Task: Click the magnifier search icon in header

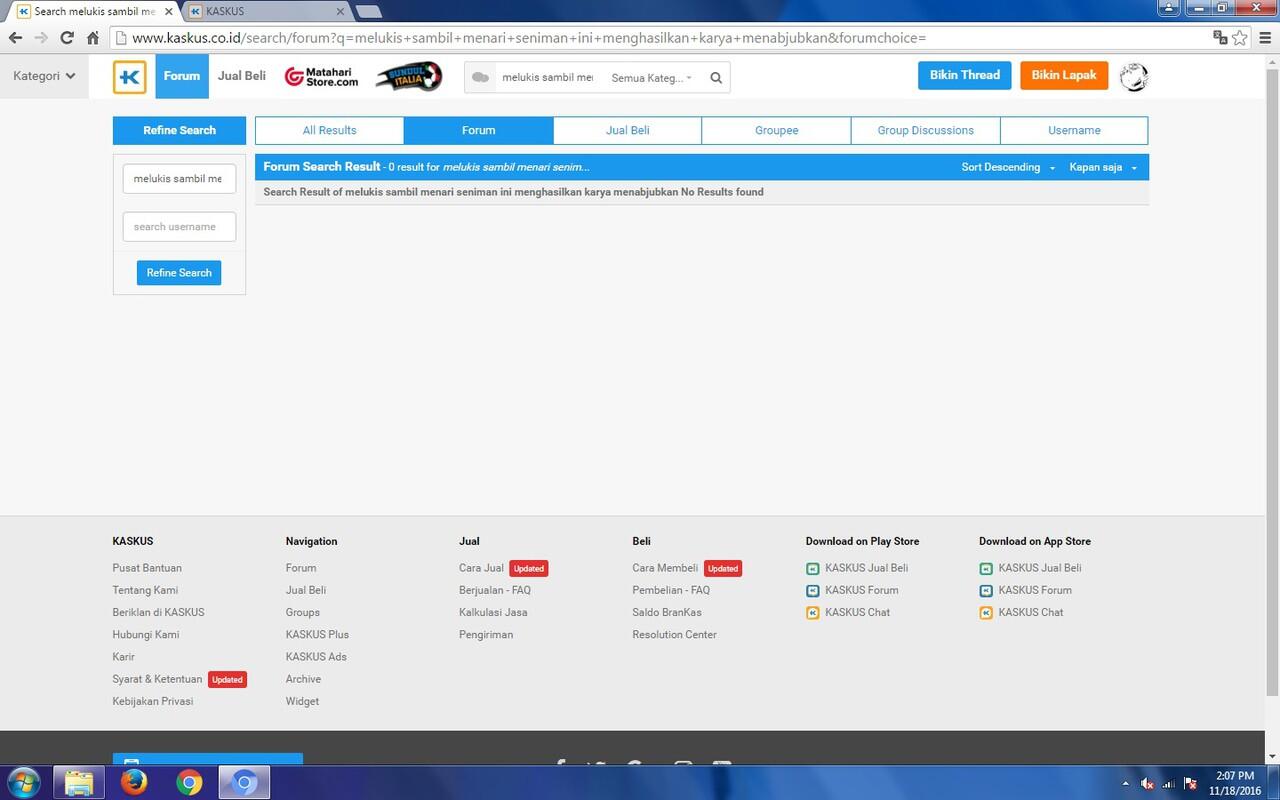Action: click(716, 77)
